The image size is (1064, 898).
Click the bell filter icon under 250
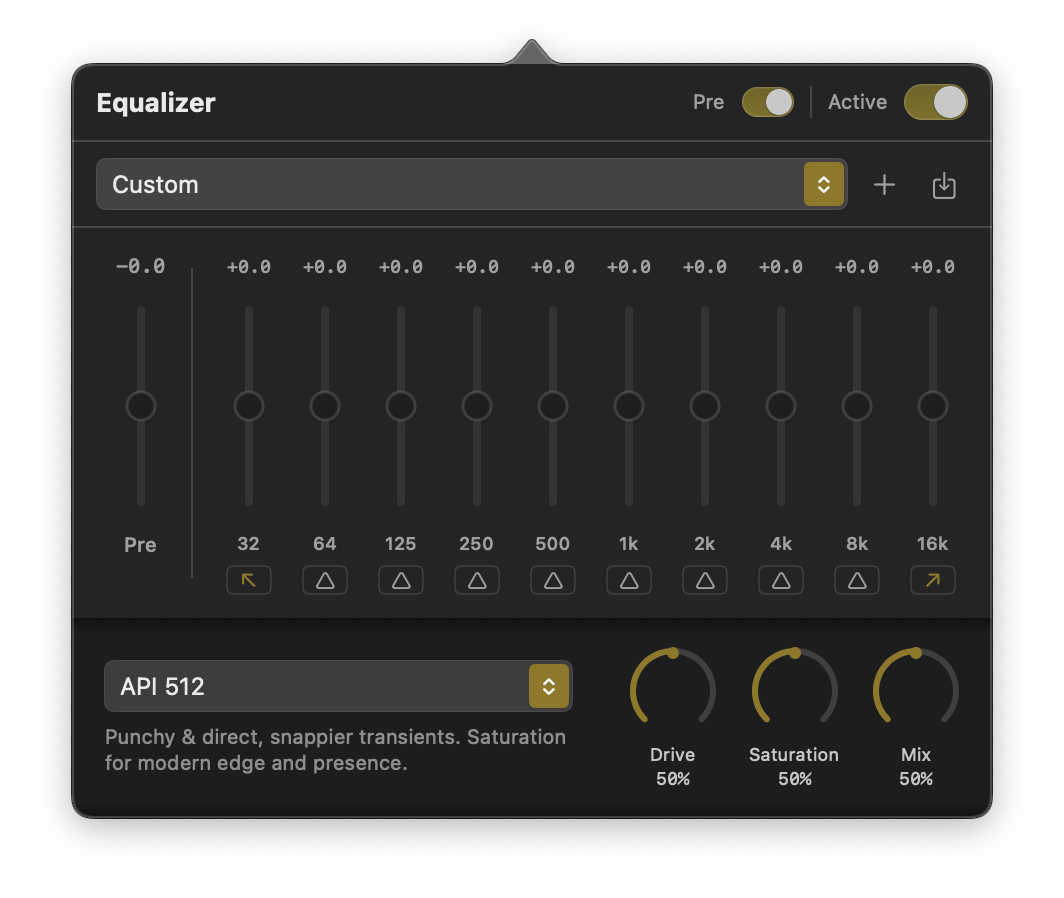tap(477, 580)
